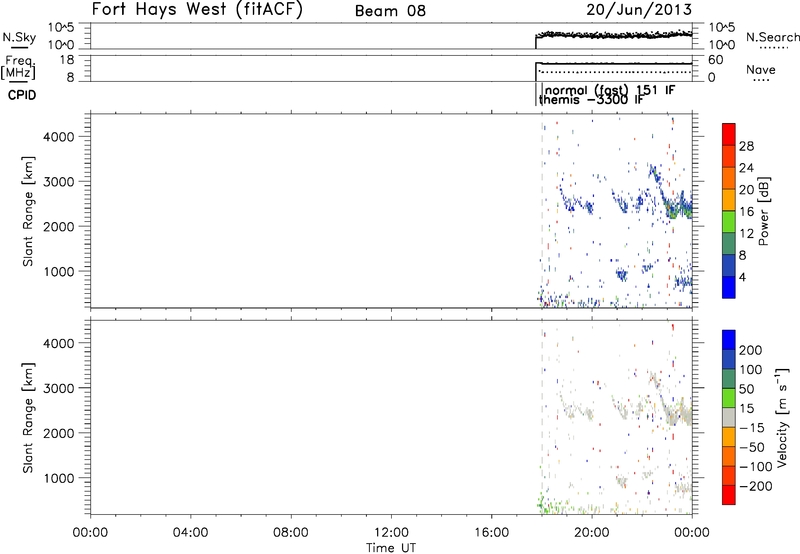Click the '-200' Velocity colorbar tick label
800x554 pixels.
click(755, 486)
